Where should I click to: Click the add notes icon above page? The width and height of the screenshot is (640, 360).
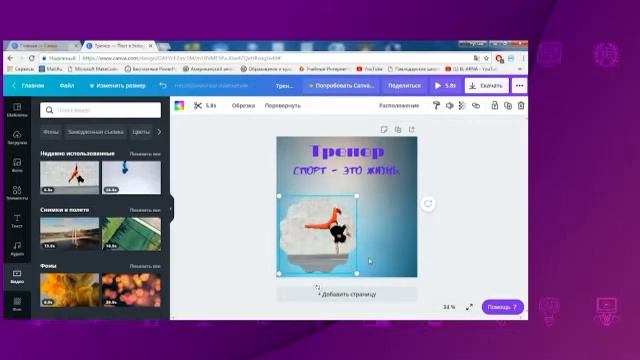(384, 130)
